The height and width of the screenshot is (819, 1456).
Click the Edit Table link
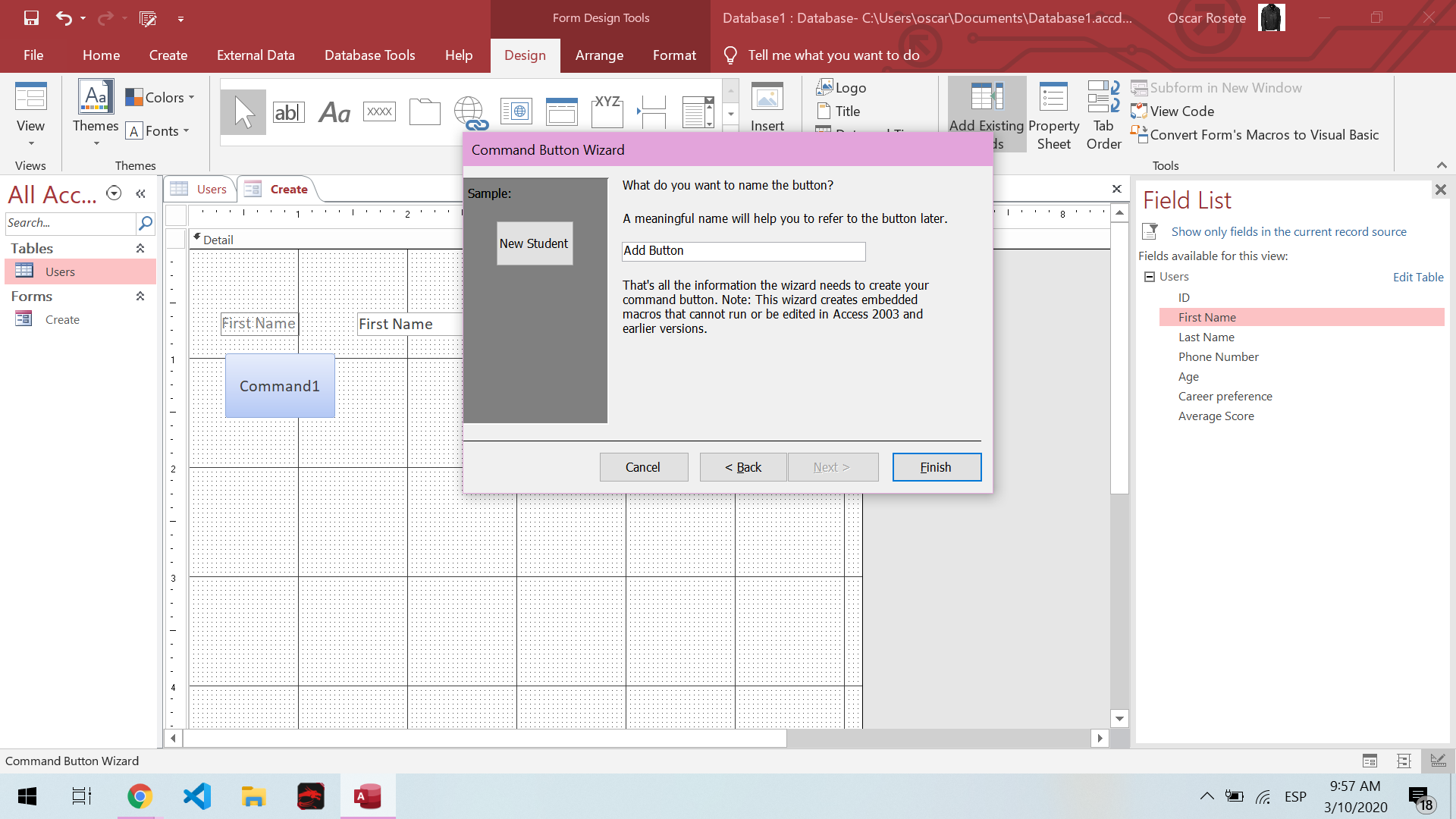pyautogui.click(x=1417, y=277)
